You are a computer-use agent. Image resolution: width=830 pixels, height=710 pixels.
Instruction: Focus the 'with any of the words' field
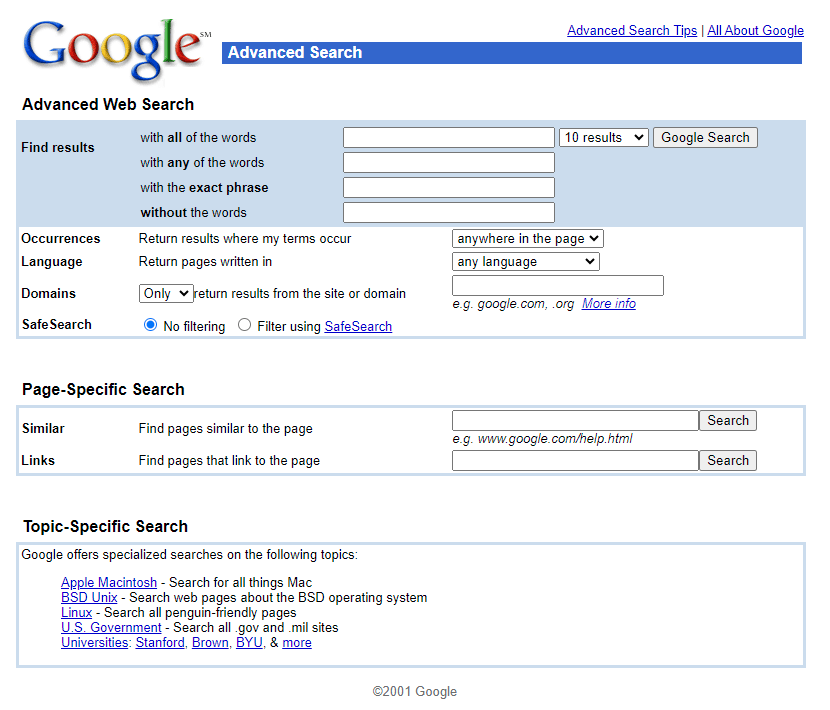pos(449,163)
